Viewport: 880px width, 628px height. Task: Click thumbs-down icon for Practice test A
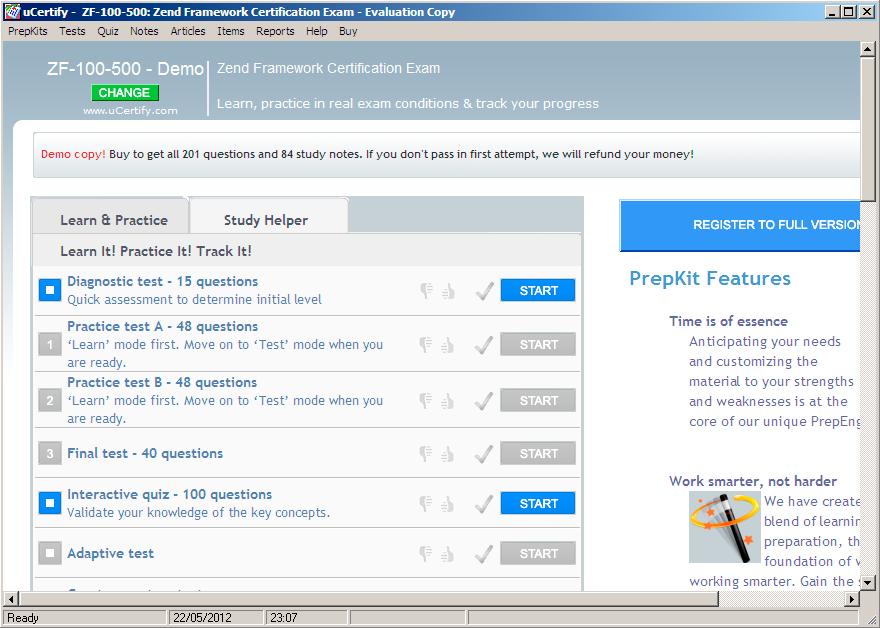point(426,345)
